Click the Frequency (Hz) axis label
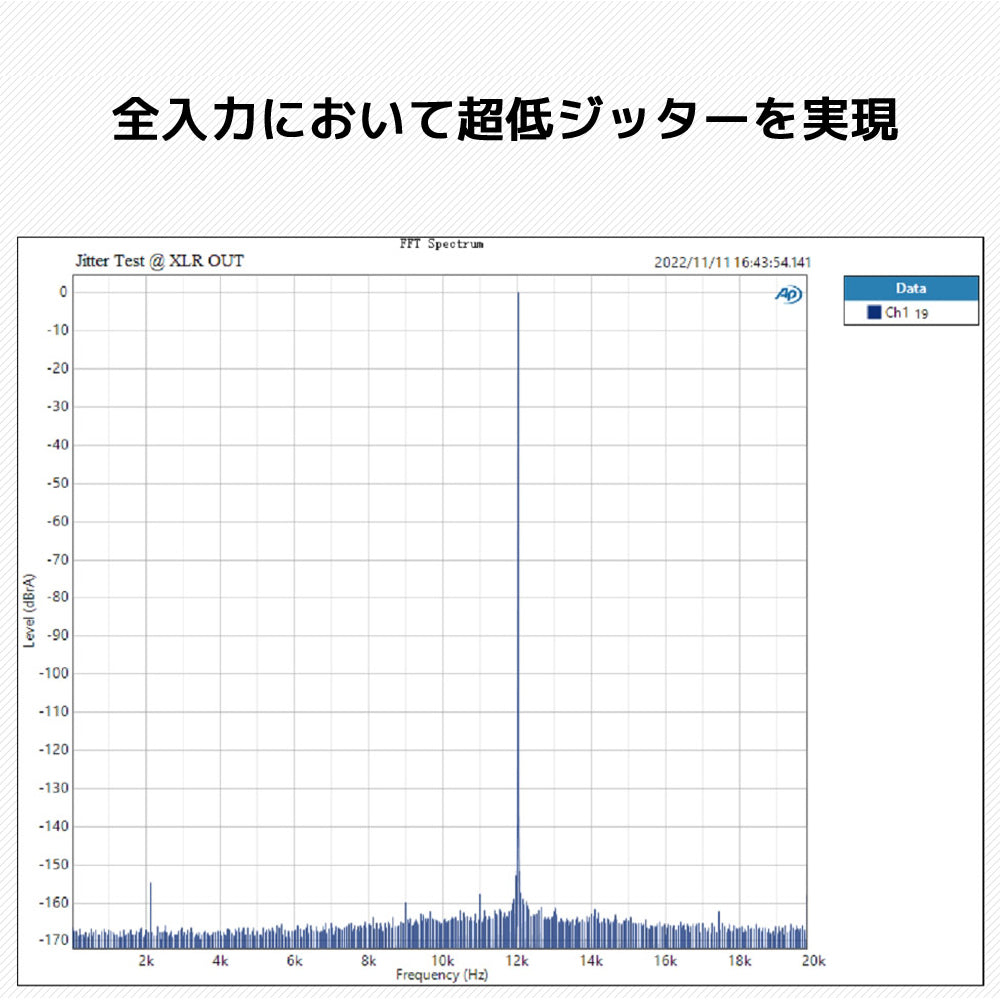 point(442,974)
